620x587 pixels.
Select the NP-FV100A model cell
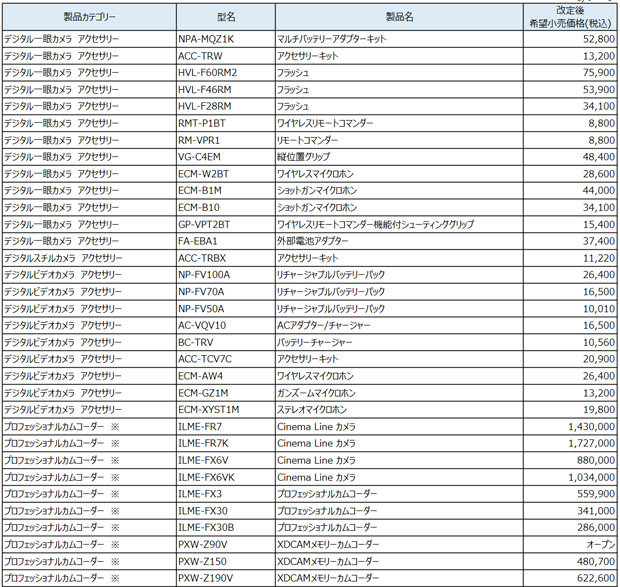click(226, 275)
